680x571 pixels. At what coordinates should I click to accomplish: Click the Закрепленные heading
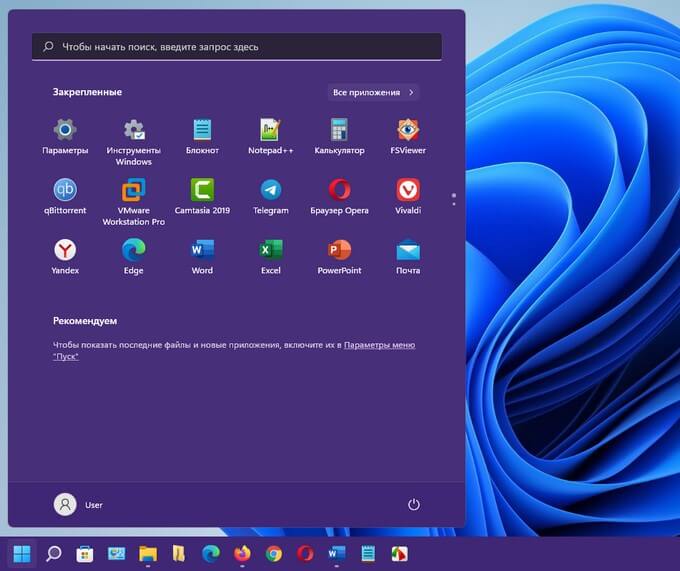87,92
